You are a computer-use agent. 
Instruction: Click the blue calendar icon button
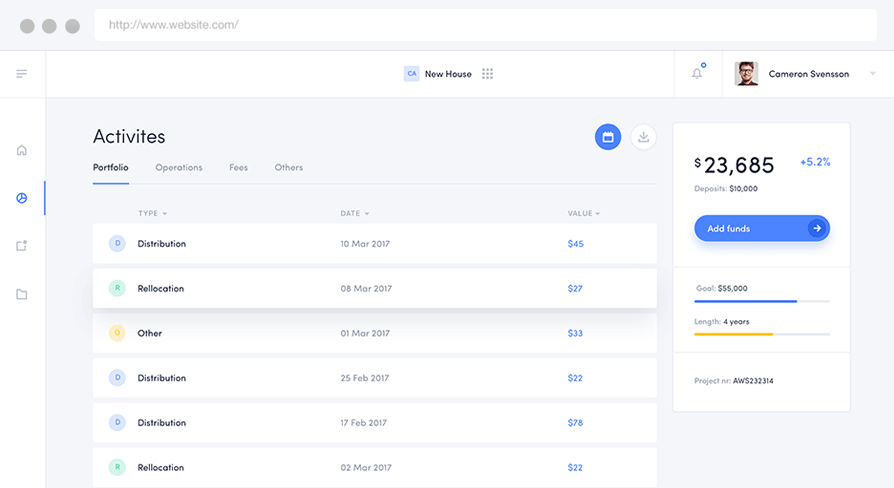[x=608, y=138]
